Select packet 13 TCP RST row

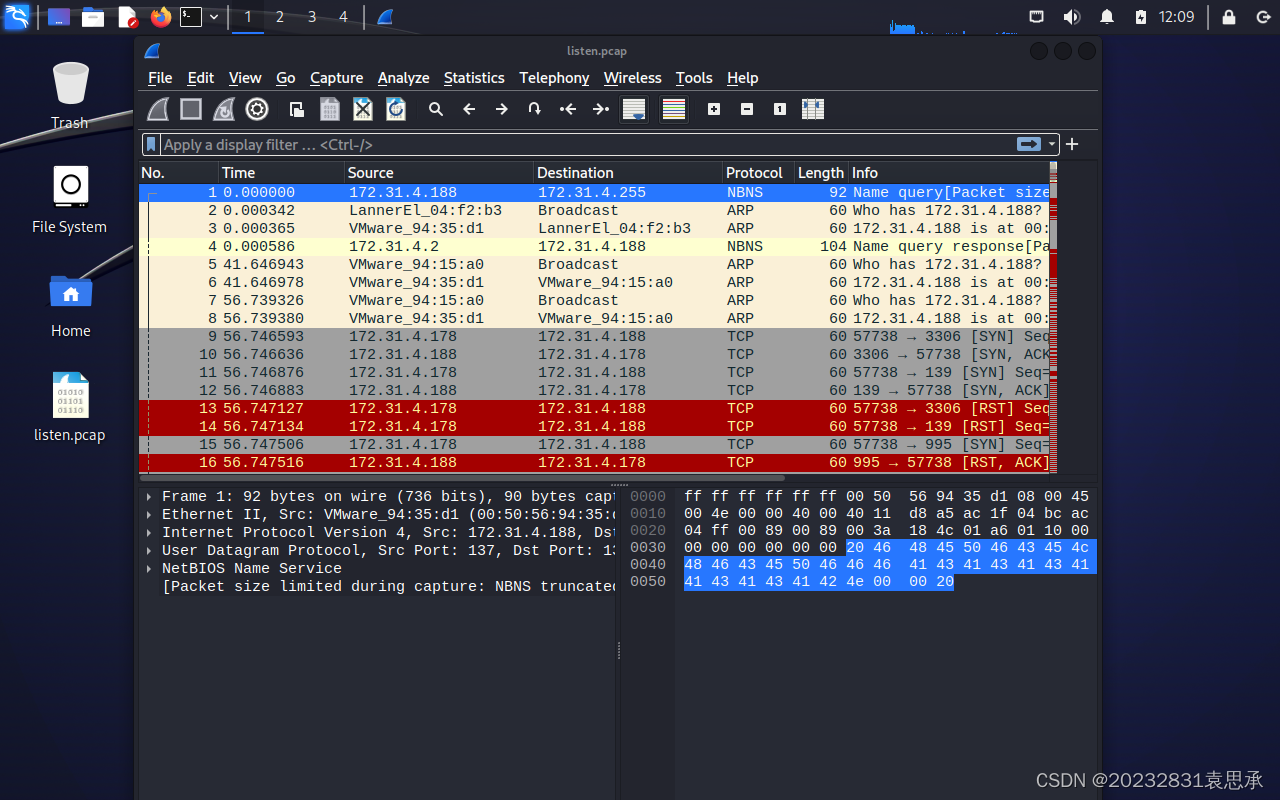594,409
